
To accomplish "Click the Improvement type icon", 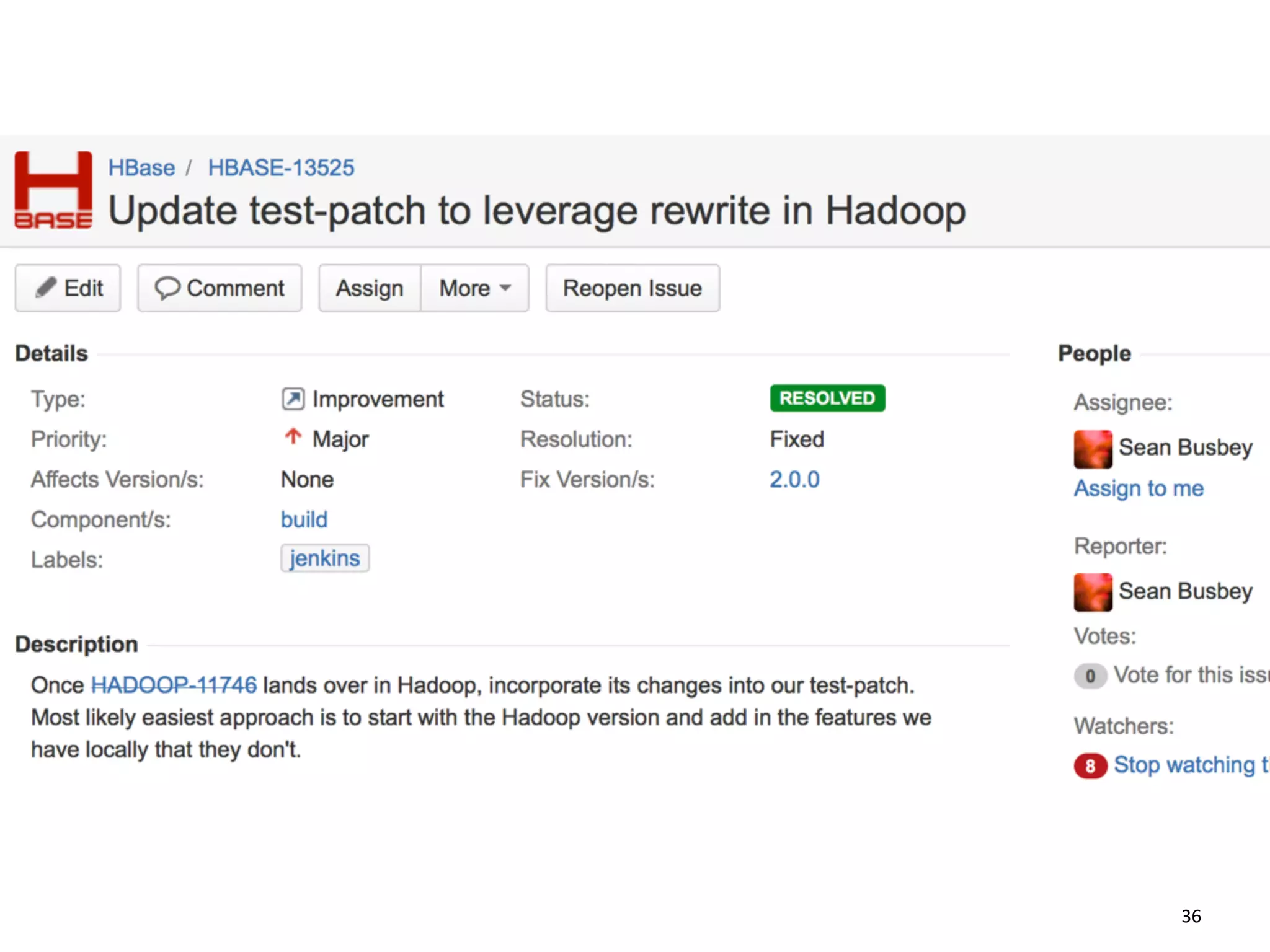I will tap(293, 399).
